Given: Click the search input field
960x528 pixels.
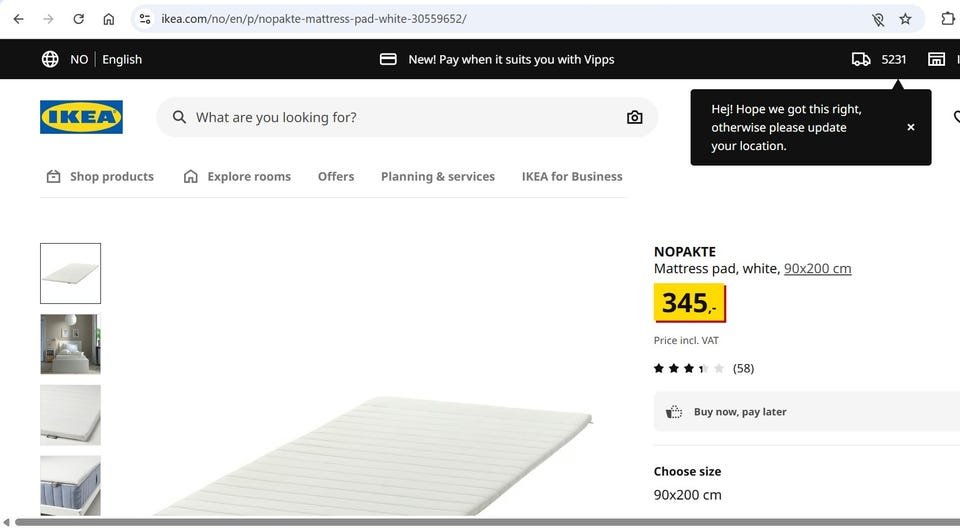Looking at the screenshot, I should pyautogui.click(x=400, y=117).
